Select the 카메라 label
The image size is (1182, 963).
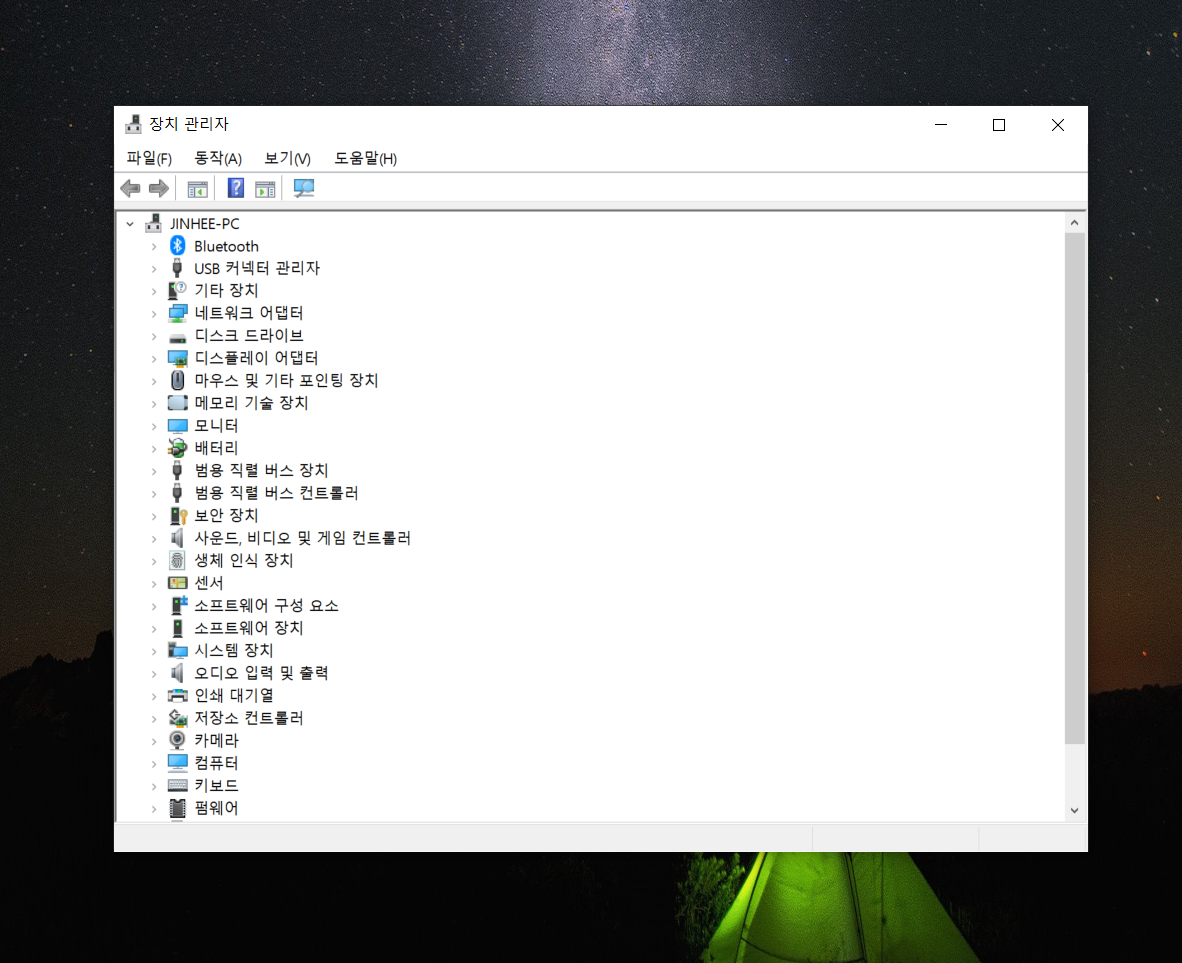(x=216, y=741)
